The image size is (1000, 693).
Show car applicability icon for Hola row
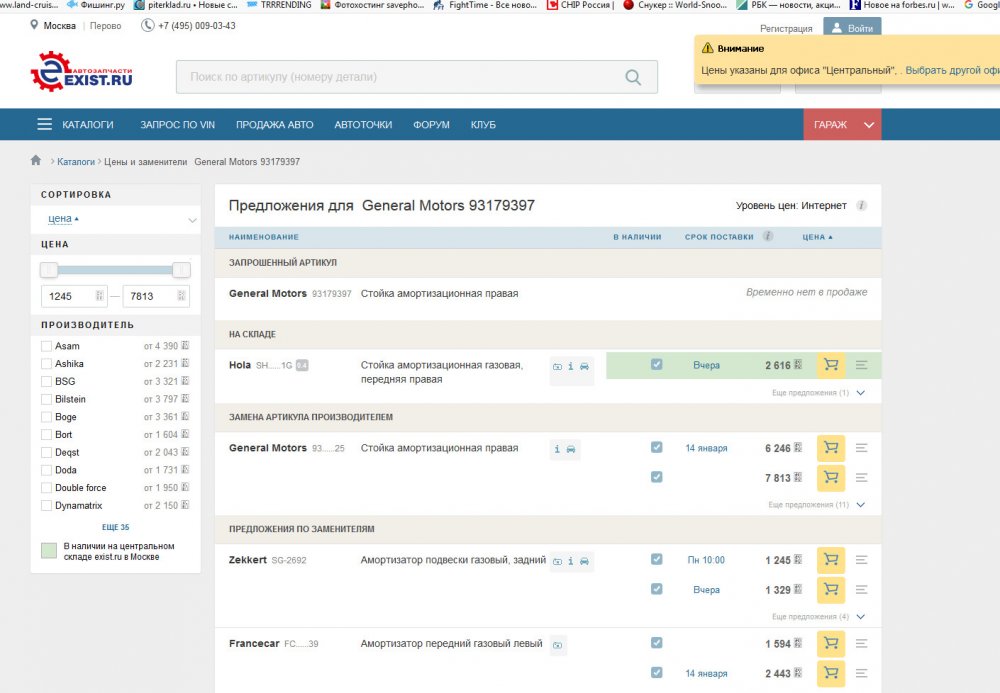(x=584, y=367)
